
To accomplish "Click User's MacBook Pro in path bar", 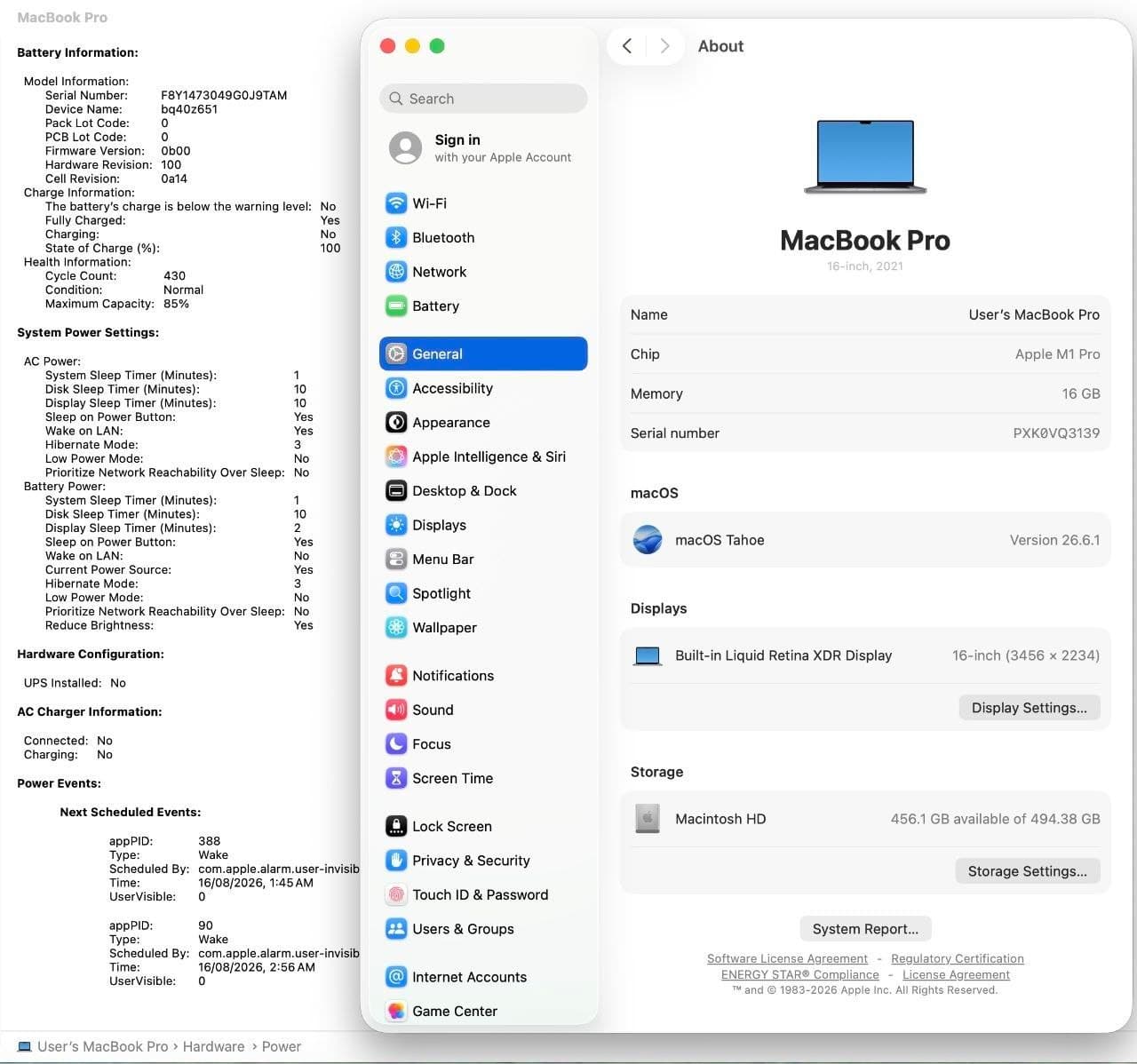I will pyautogui.click(x=102, y=1047).
